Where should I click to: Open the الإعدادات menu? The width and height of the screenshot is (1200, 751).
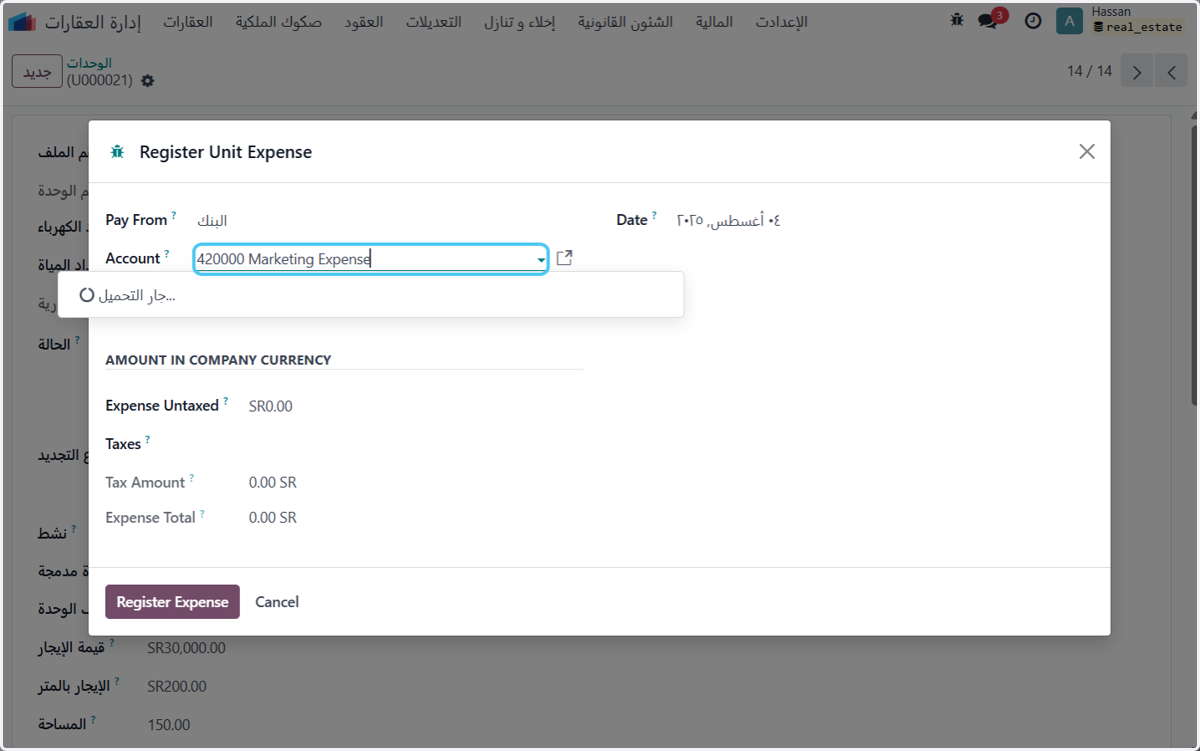[x=782, y=21]
